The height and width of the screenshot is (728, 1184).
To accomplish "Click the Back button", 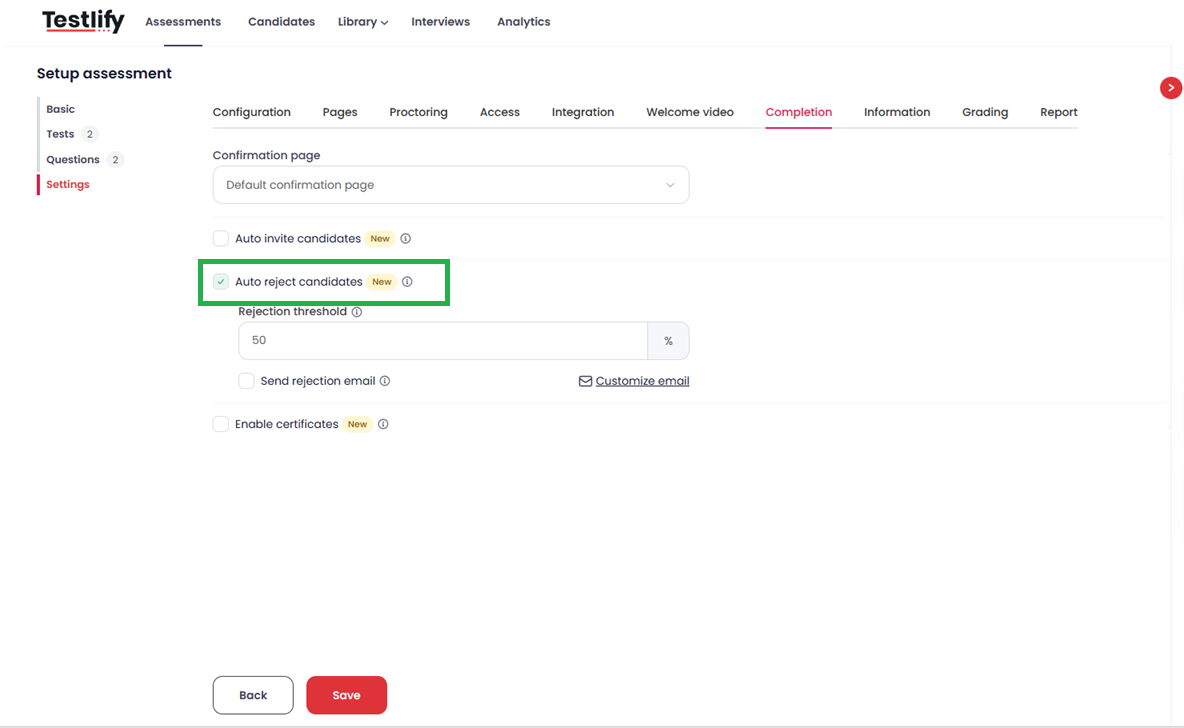I will pyautogui.click(x=253, y=695).
